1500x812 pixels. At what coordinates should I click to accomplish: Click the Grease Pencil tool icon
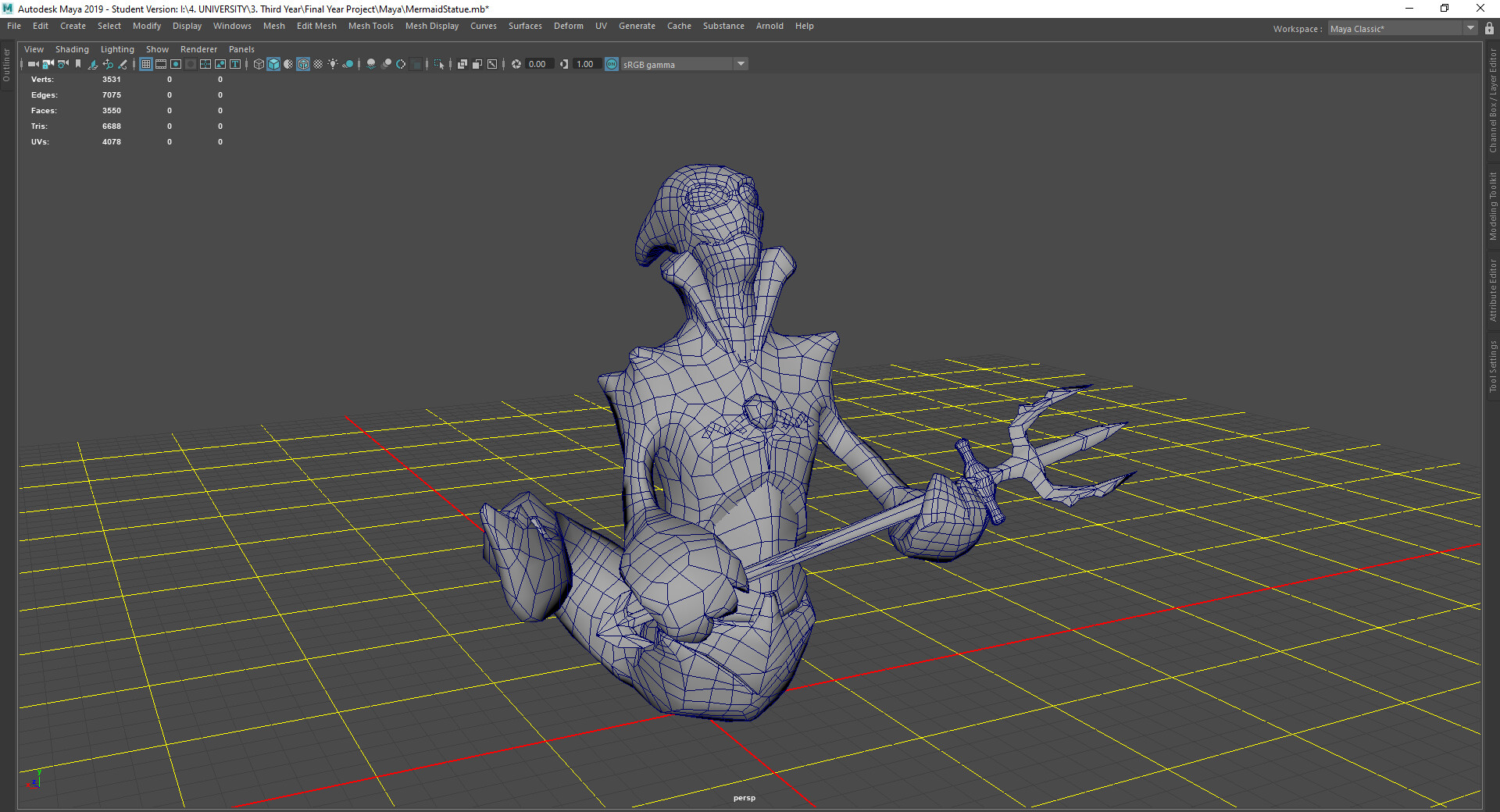[123, 64]
